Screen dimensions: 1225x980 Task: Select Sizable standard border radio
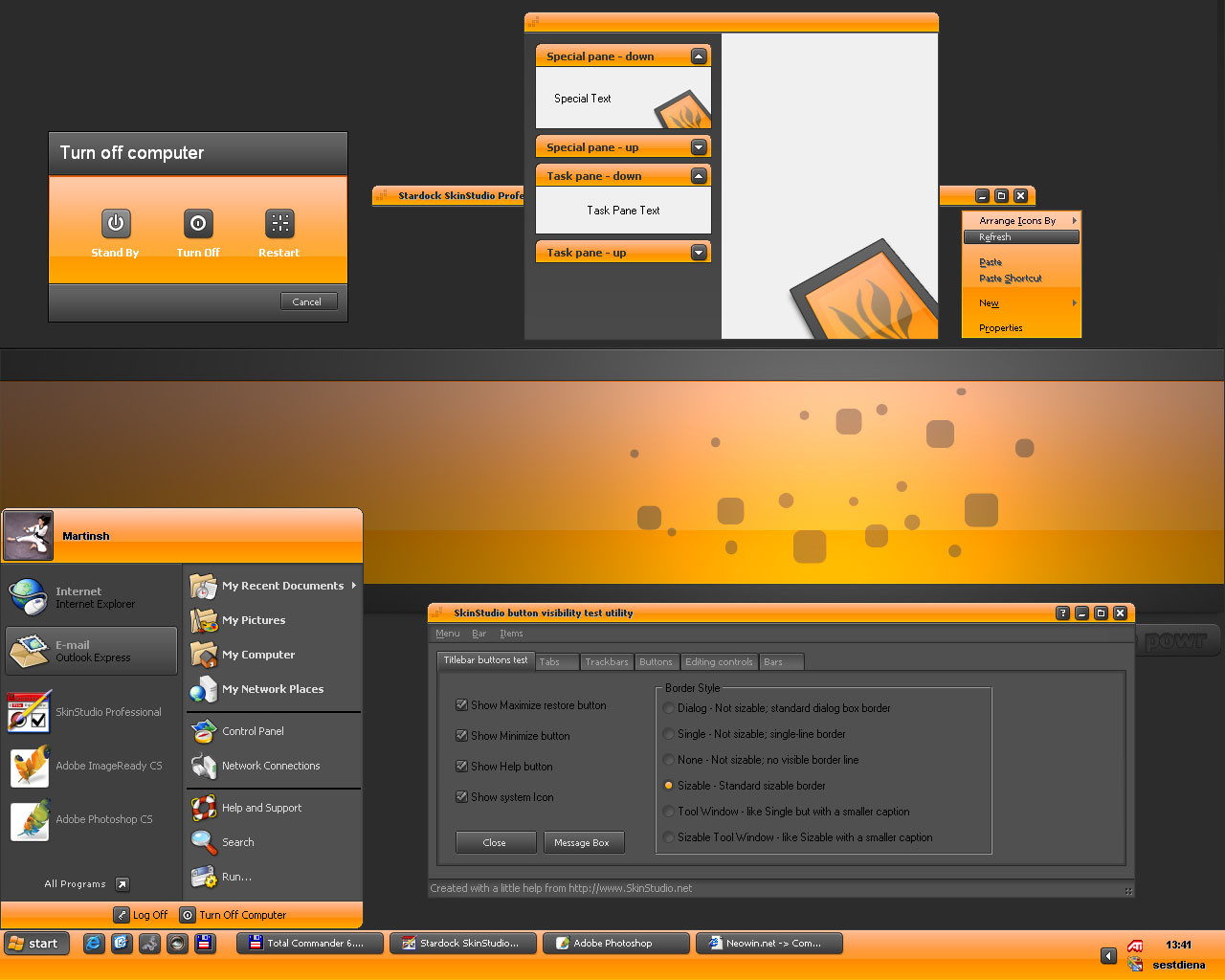[669, 786]
